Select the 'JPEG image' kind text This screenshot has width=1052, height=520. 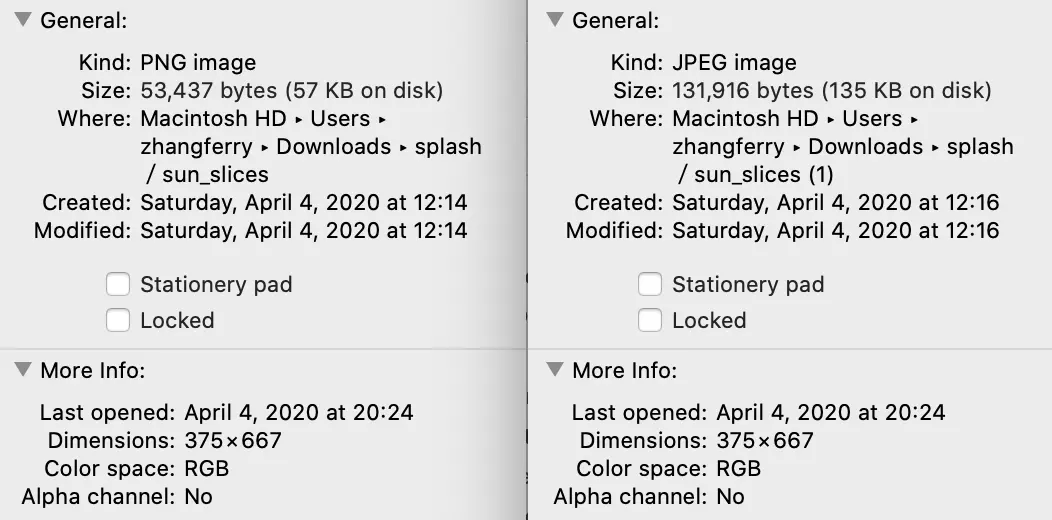click(x=734, y=63)
